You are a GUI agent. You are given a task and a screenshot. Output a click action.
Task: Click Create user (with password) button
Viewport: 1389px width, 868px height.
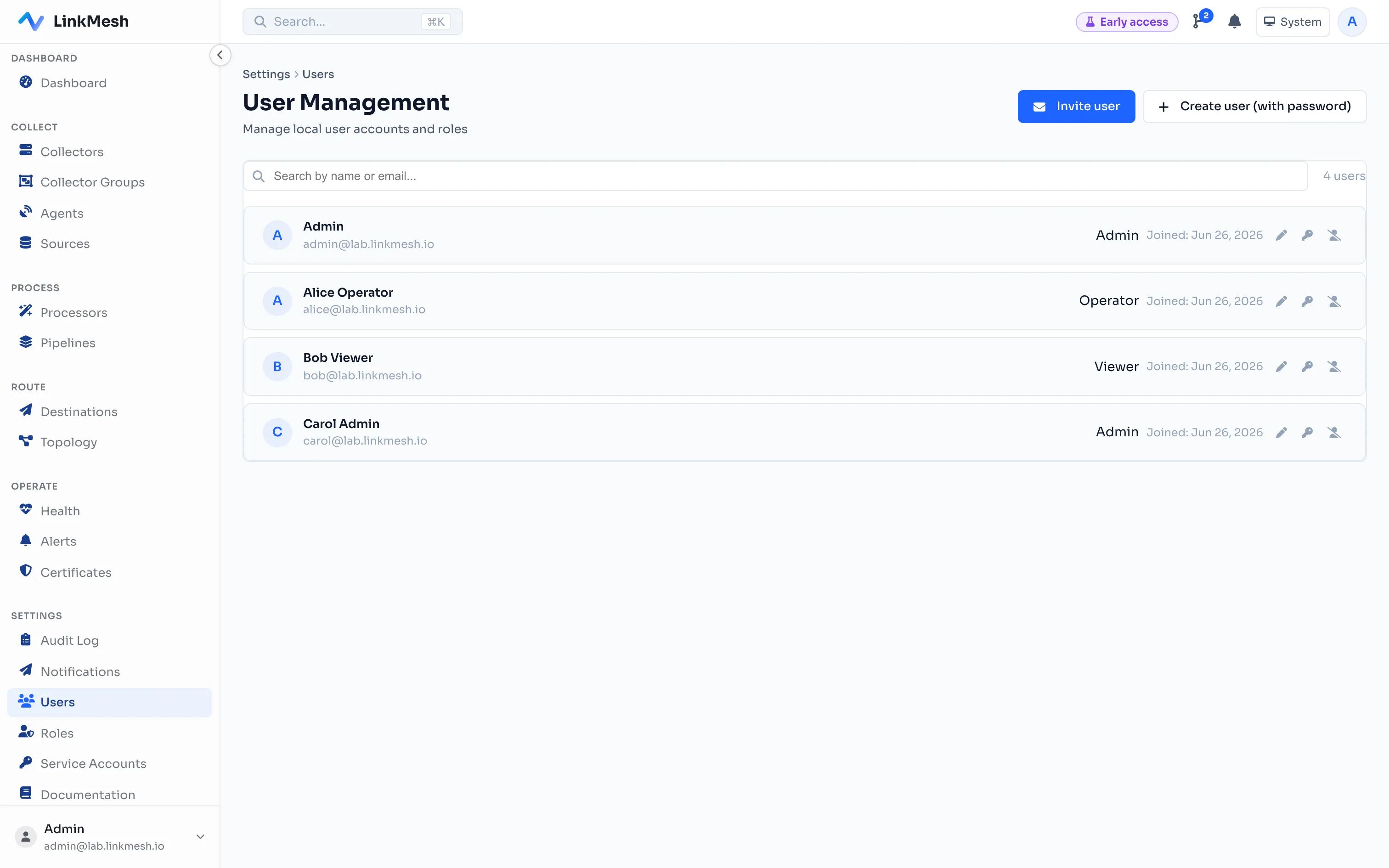point(1254,106)
